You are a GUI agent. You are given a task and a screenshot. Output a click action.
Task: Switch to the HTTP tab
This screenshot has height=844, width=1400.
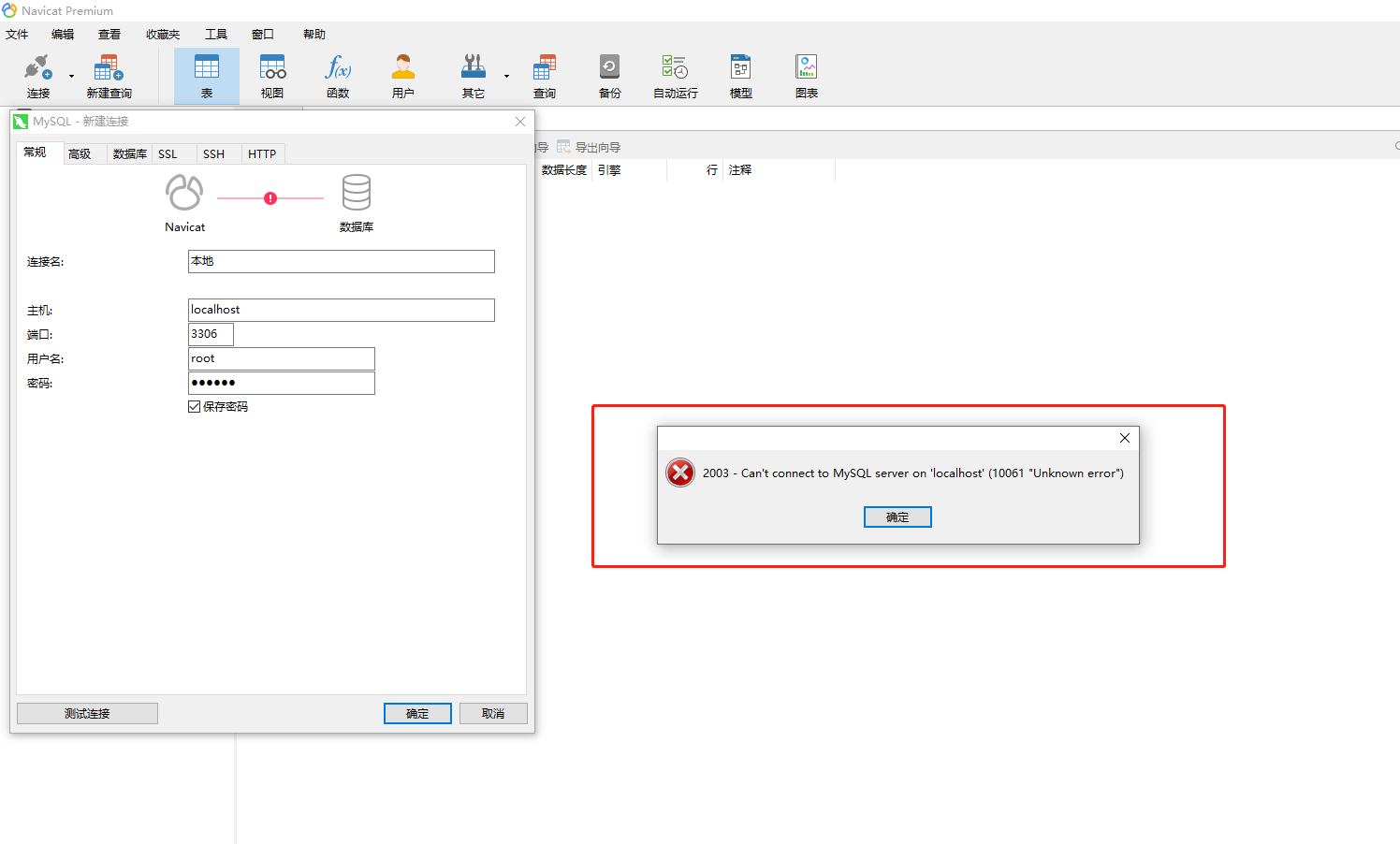click(262, 154)
